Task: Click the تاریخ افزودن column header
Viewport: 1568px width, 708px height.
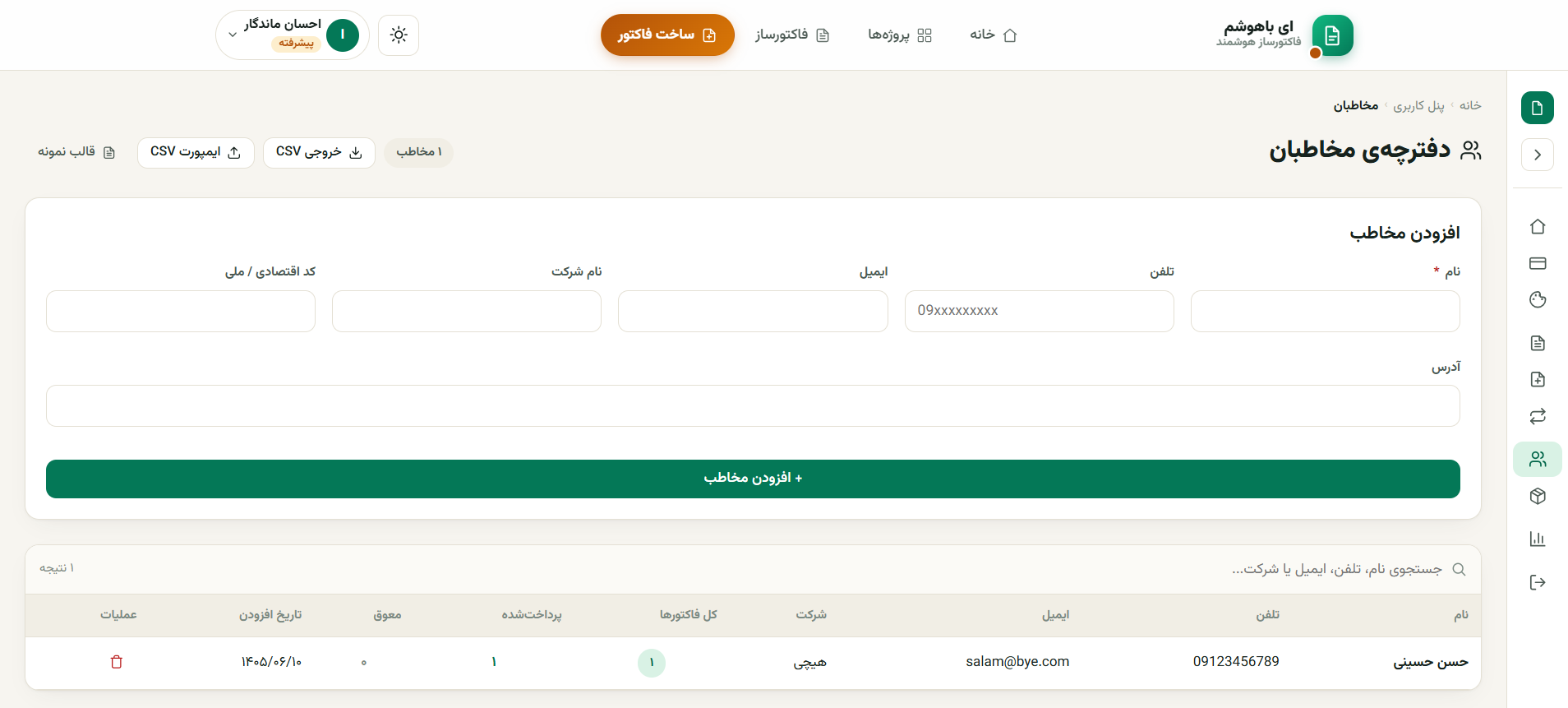Action: [270, 615]
